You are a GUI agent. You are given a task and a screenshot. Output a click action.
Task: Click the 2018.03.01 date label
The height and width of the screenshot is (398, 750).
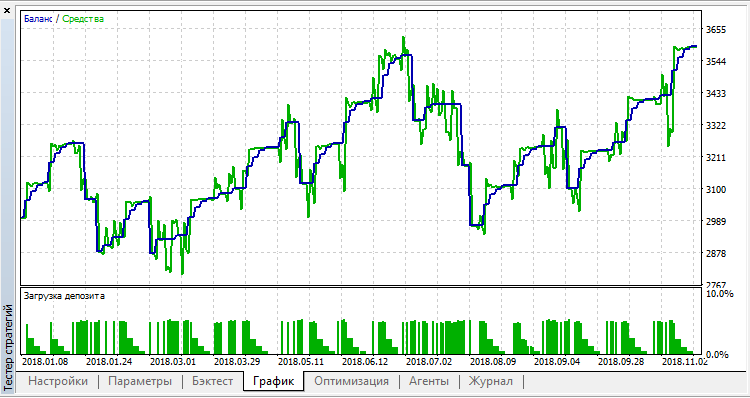click(x=173, y=362)
